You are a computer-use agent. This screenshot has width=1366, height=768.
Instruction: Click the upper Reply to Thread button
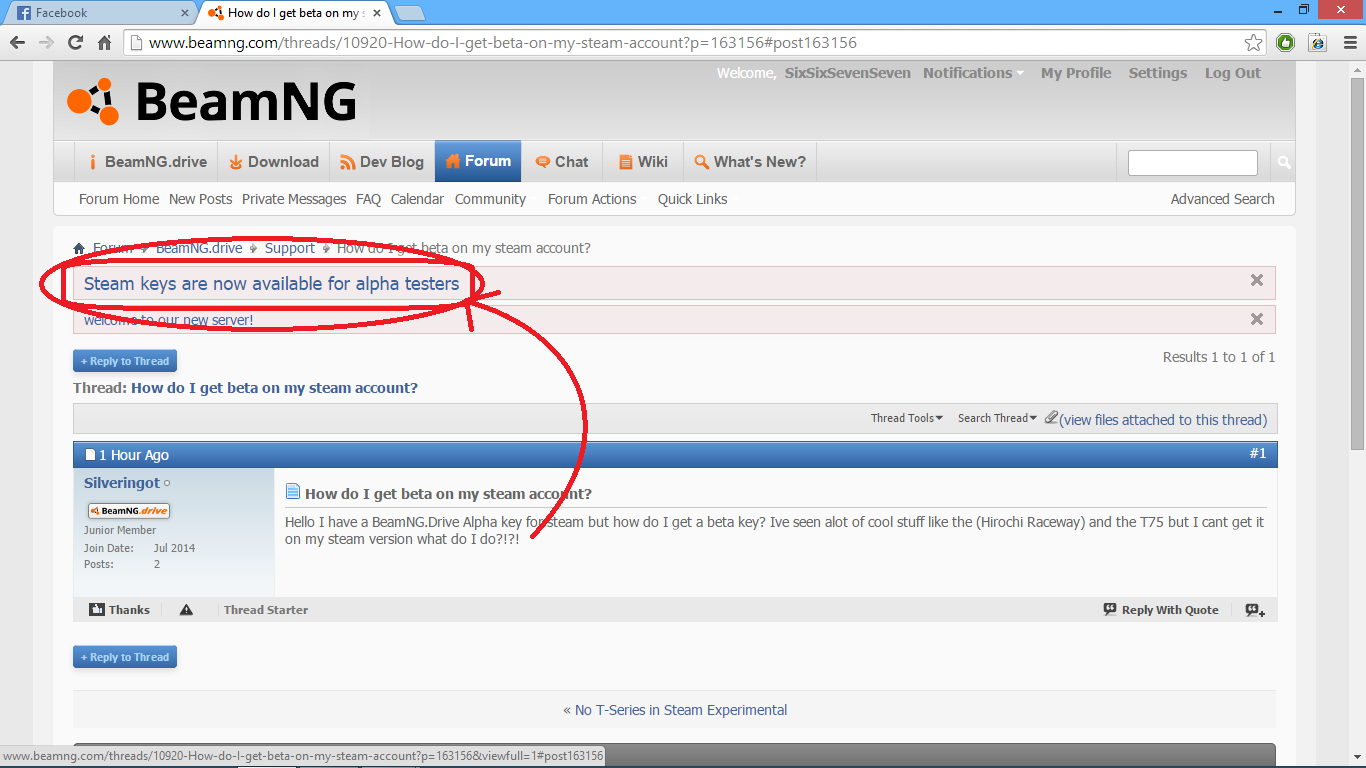[125, 361]
